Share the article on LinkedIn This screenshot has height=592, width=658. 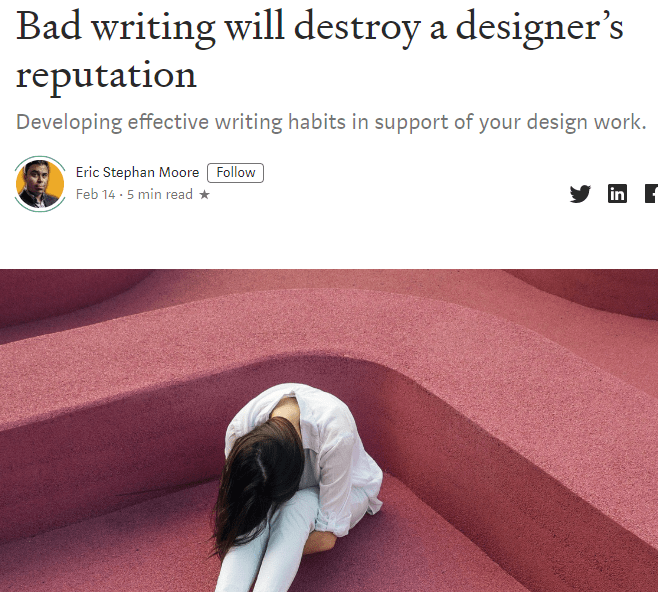click(617, 194)
